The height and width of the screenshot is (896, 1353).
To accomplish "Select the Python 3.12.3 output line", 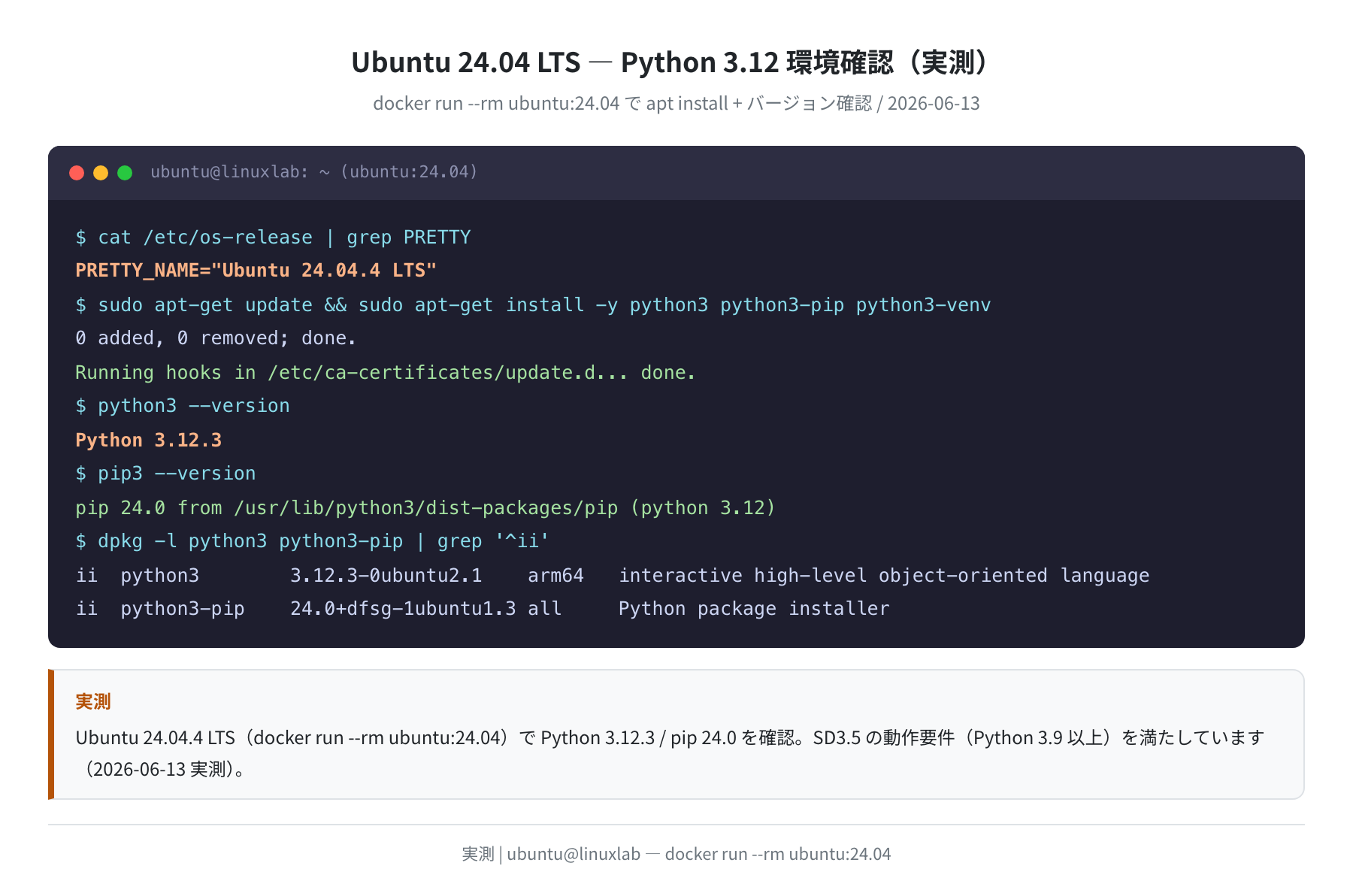I will click(149, 440).
